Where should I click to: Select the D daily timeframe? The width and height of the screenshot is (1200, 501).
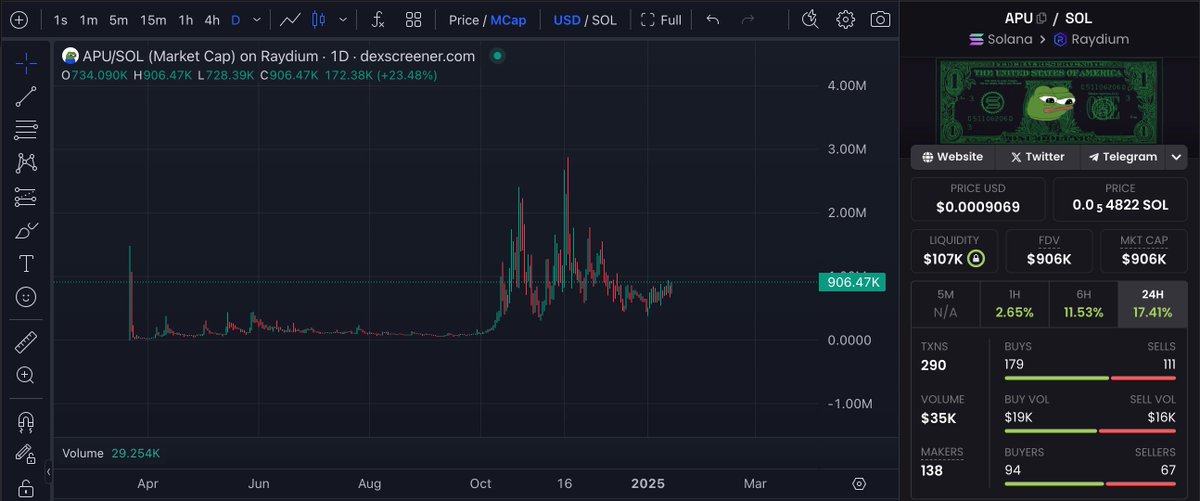[235, 20]
